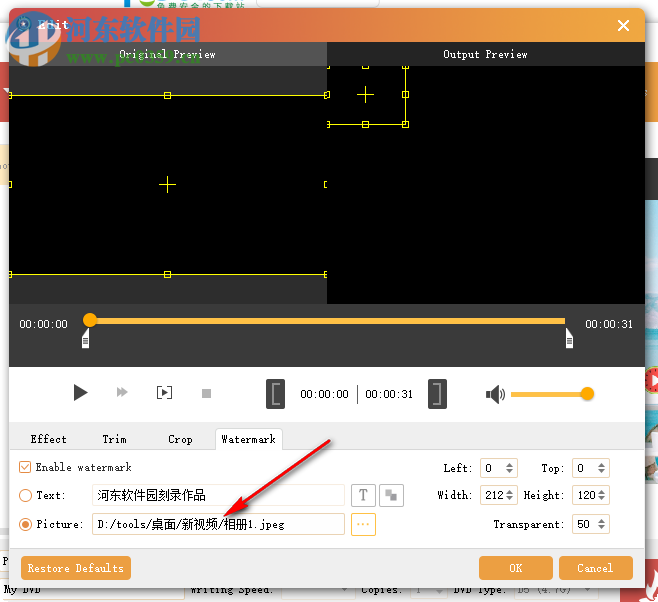This screenshot has width=658, height=602.
Task: Click the picture path input field
Action: tap(218, 524)
